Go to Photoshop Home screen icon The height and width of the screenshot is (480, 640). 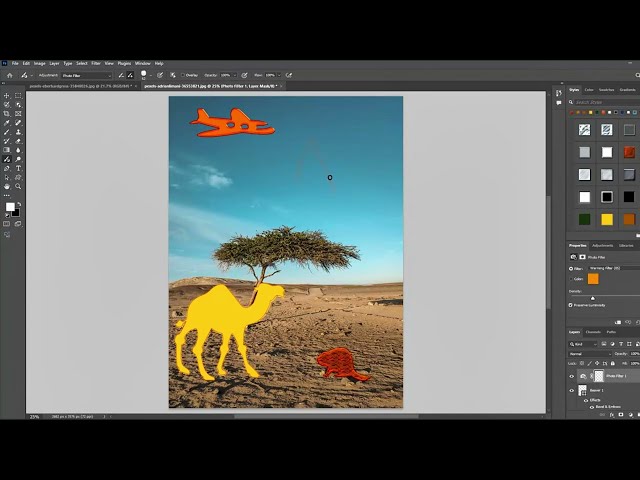[x=10, y=75]
